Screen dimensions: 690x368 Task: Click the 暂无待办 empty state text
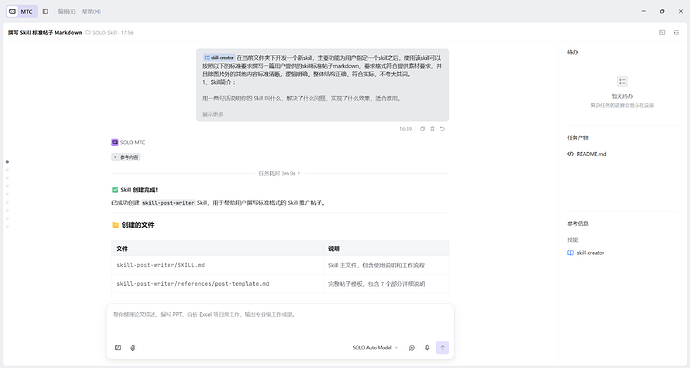(x=622, y=96)
